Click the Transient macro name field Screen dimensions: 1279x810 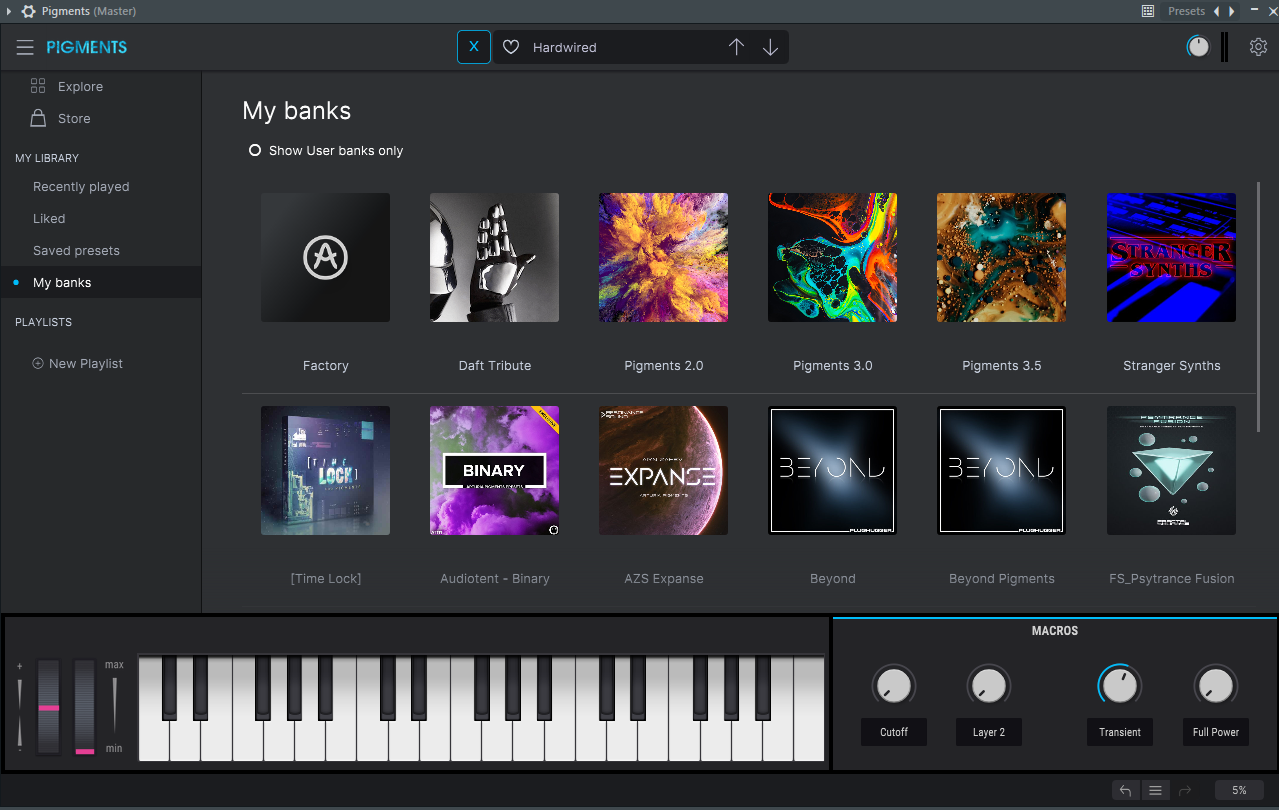coord(1120,732)
